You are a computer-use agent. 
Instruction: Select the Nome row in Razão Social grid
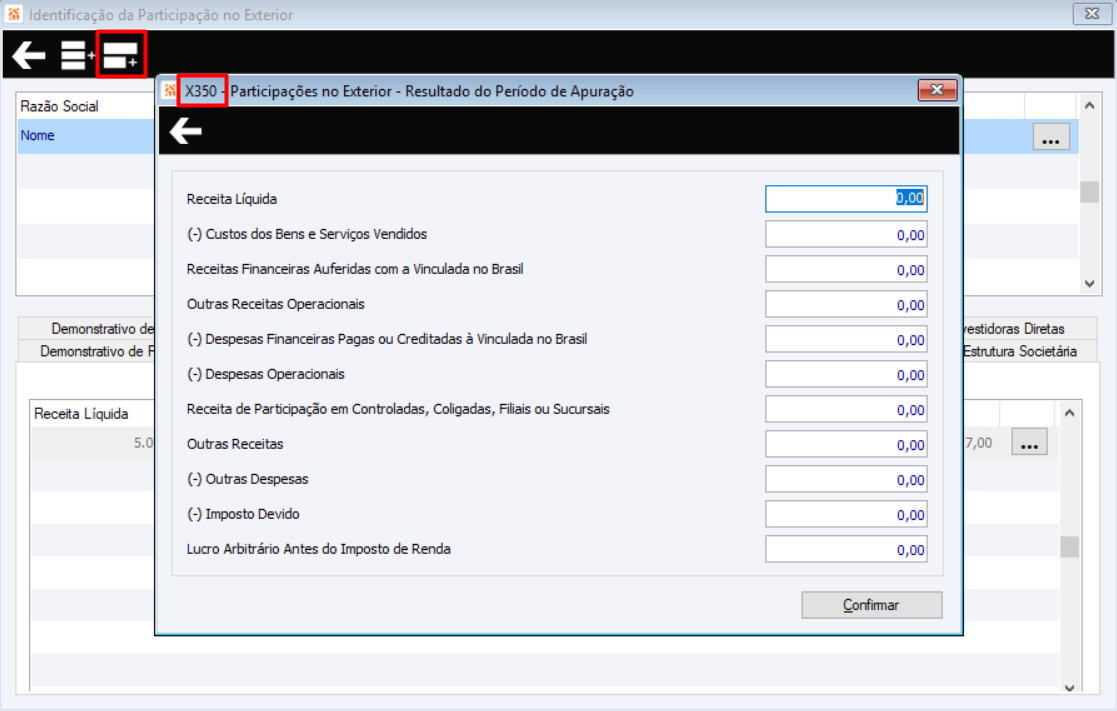click(85, 135)
